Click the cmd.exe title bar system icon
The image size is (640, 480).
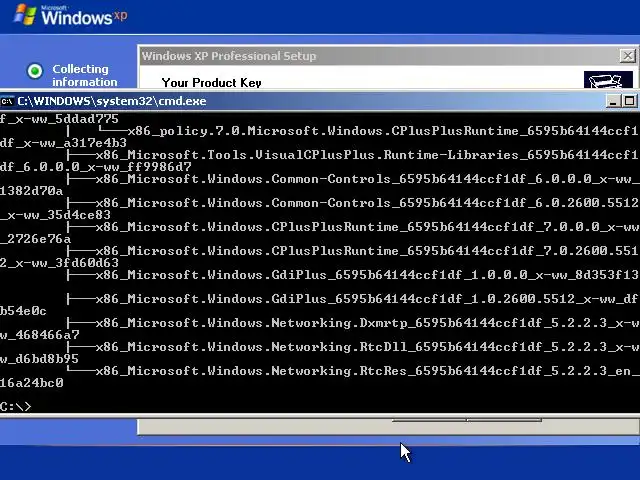[7, 101]
